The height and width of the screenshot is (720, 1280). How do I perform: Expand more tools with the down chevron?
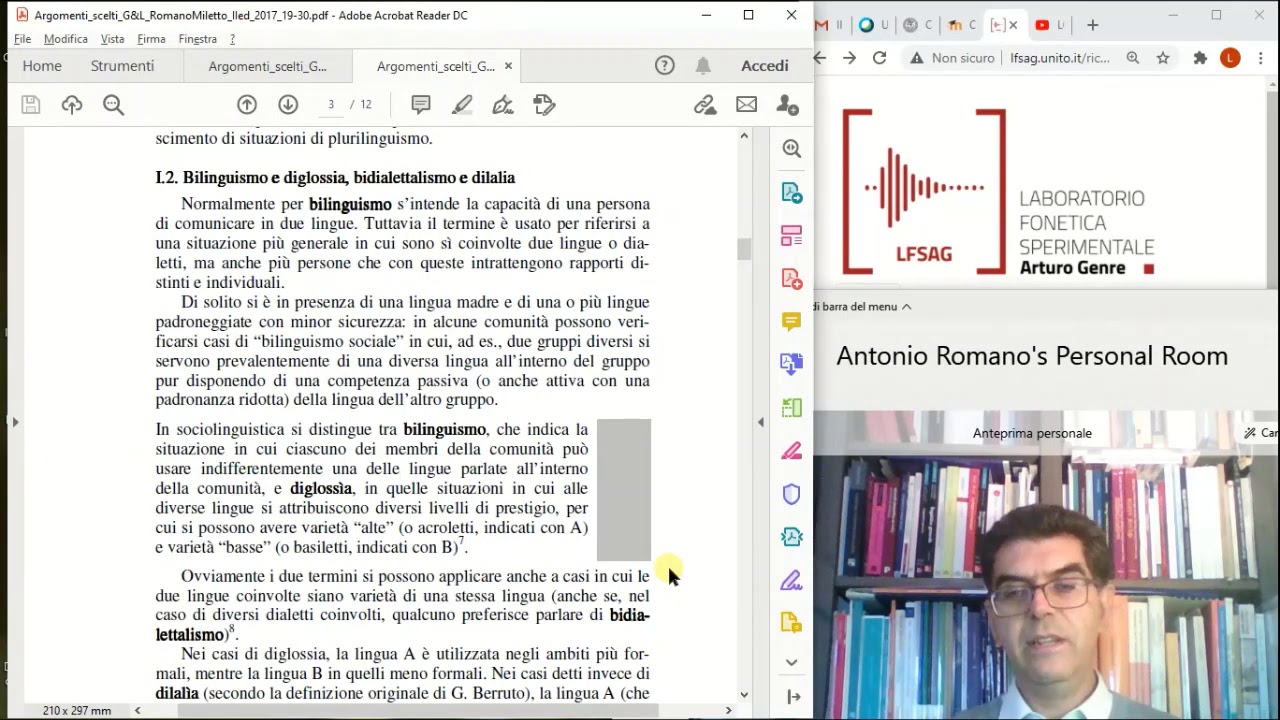[x=792, y=662]
